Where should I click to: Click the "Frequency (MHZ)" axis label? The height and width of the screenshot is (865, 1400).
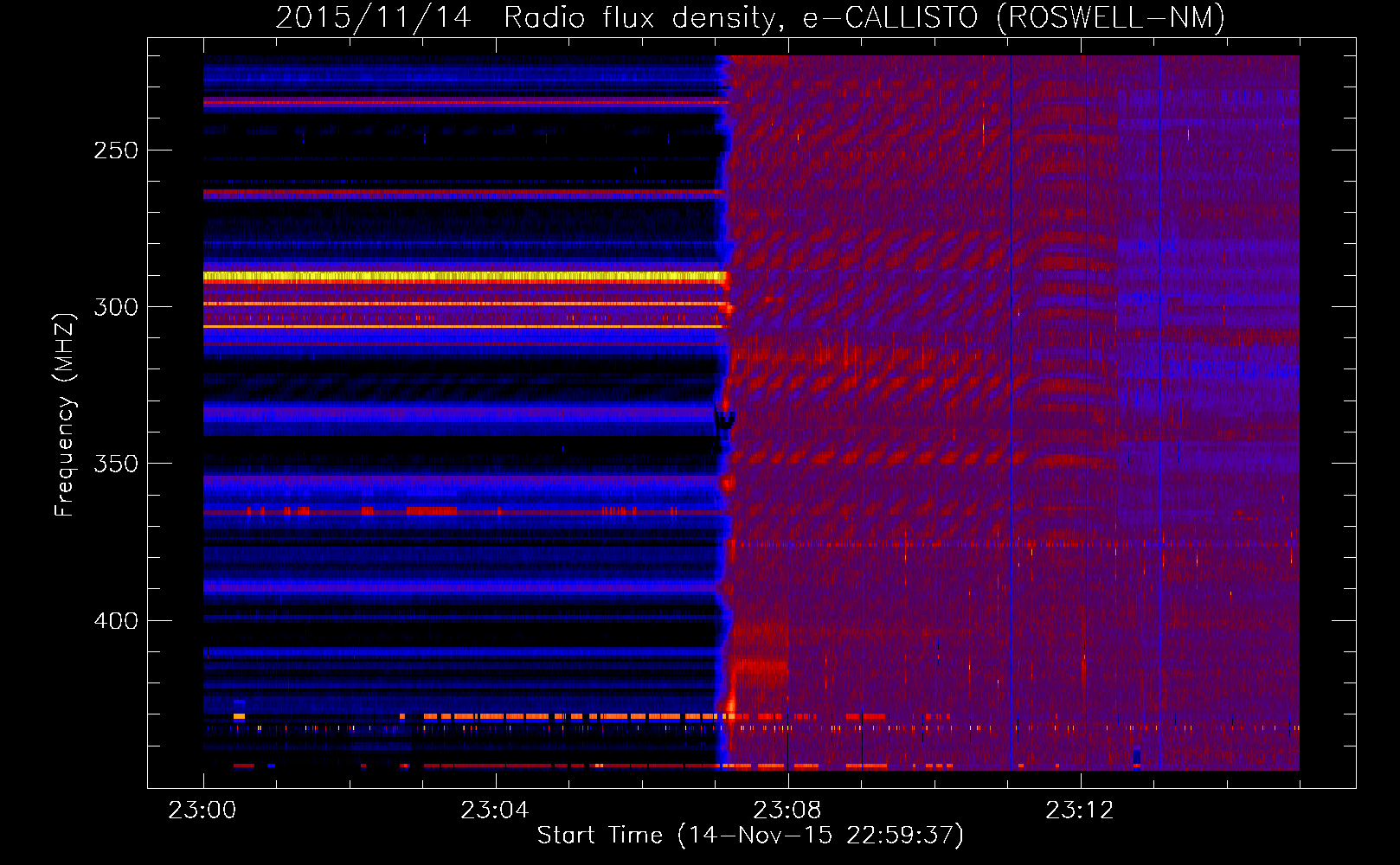click(64, 414)
